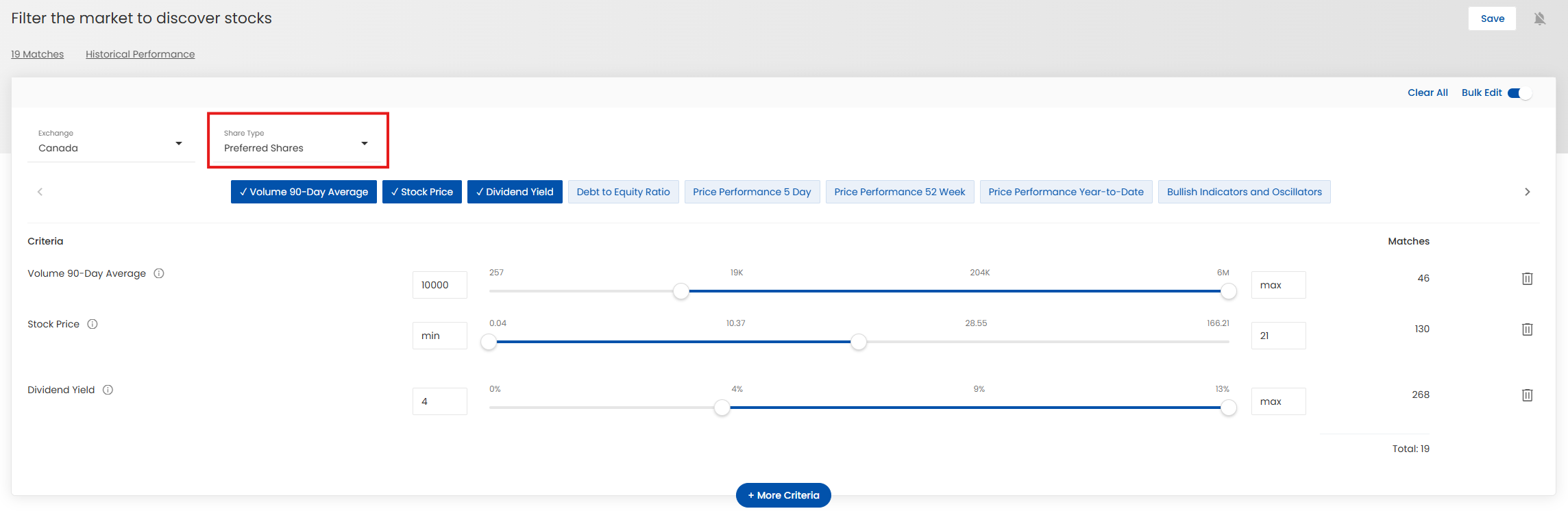Click the Dividend Yield match count 268
Viewport: 1568px width, 511px height.
pyautogui.click(x=1421, y=395)
